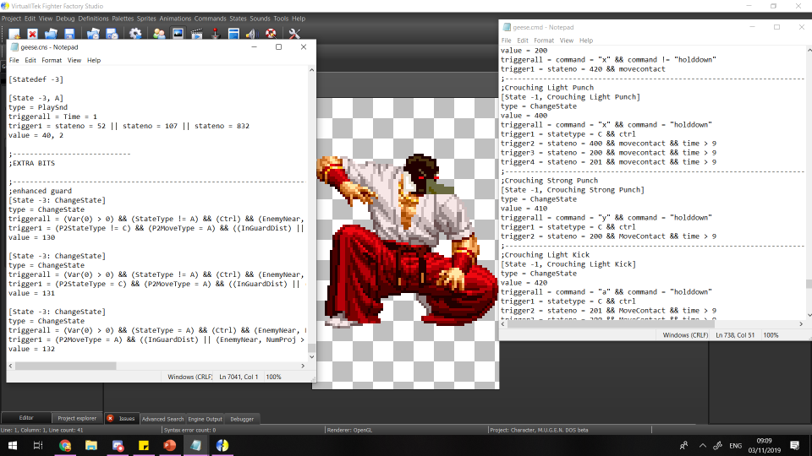Show hidden system tray icons chevron
Viewport: 812px width, 456px height.
[x=702, y=445]
